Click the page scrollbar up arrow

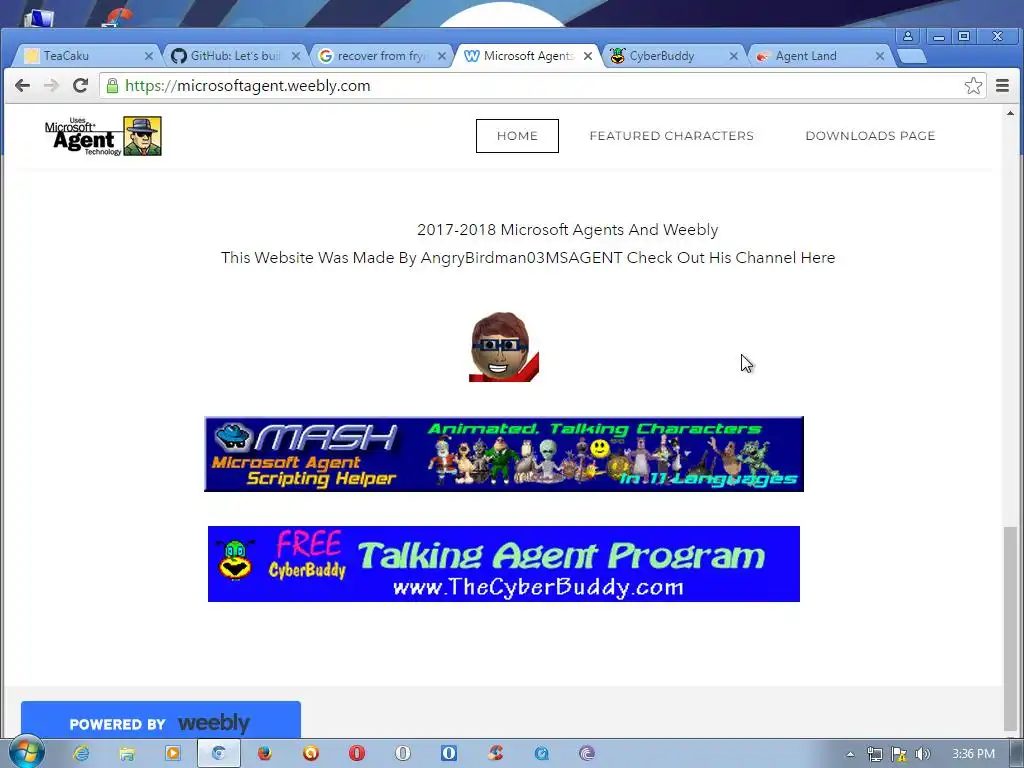[1010, 114]
